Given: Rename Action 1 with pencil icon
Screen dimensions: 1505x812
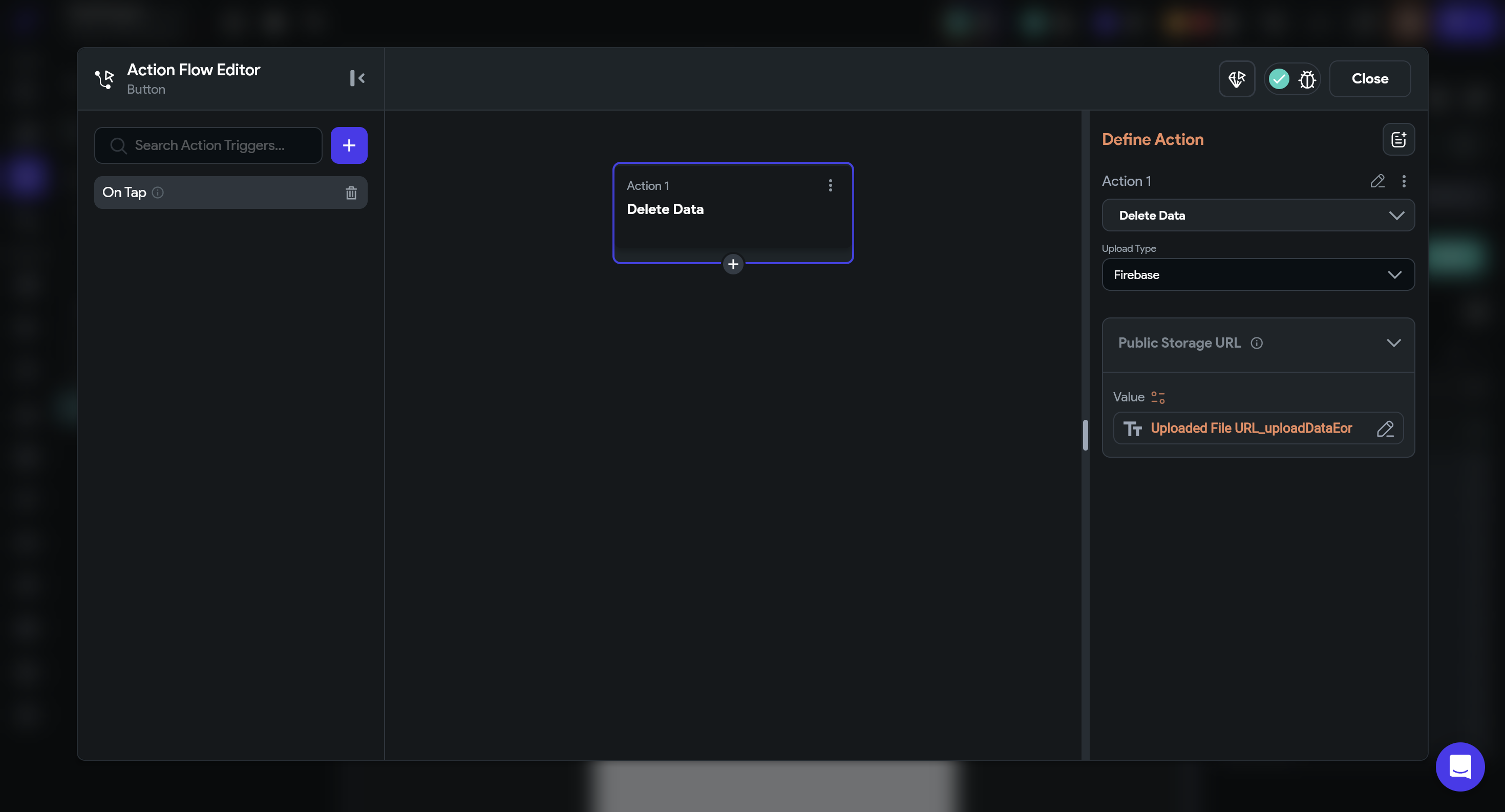Looking at the screenshot, I should point(1377,181).
